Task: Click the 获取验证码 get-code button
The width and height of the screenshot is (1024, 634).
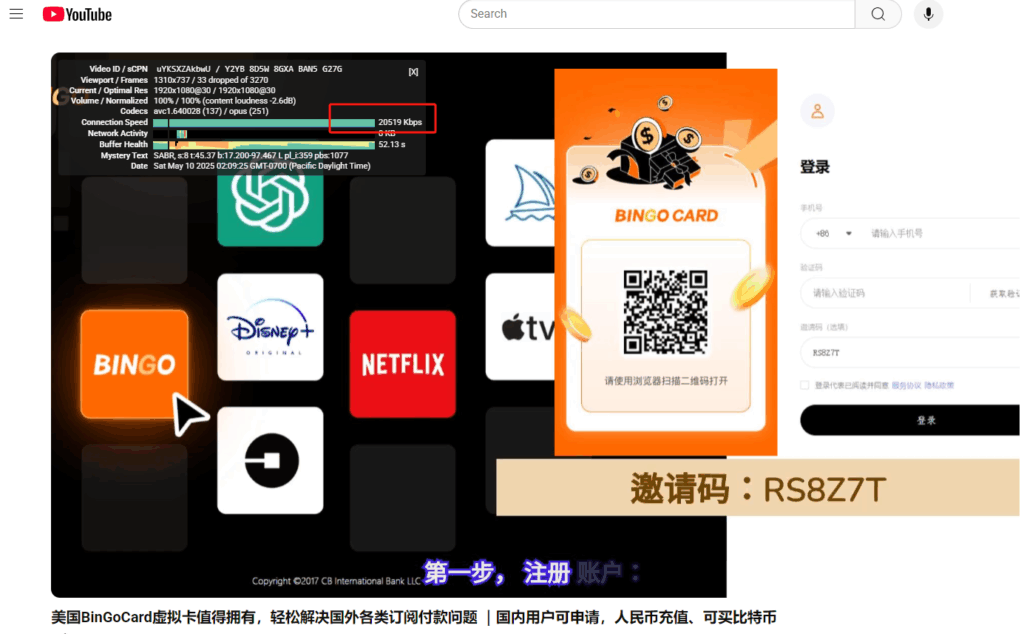Action: (x=1004, y=294)
